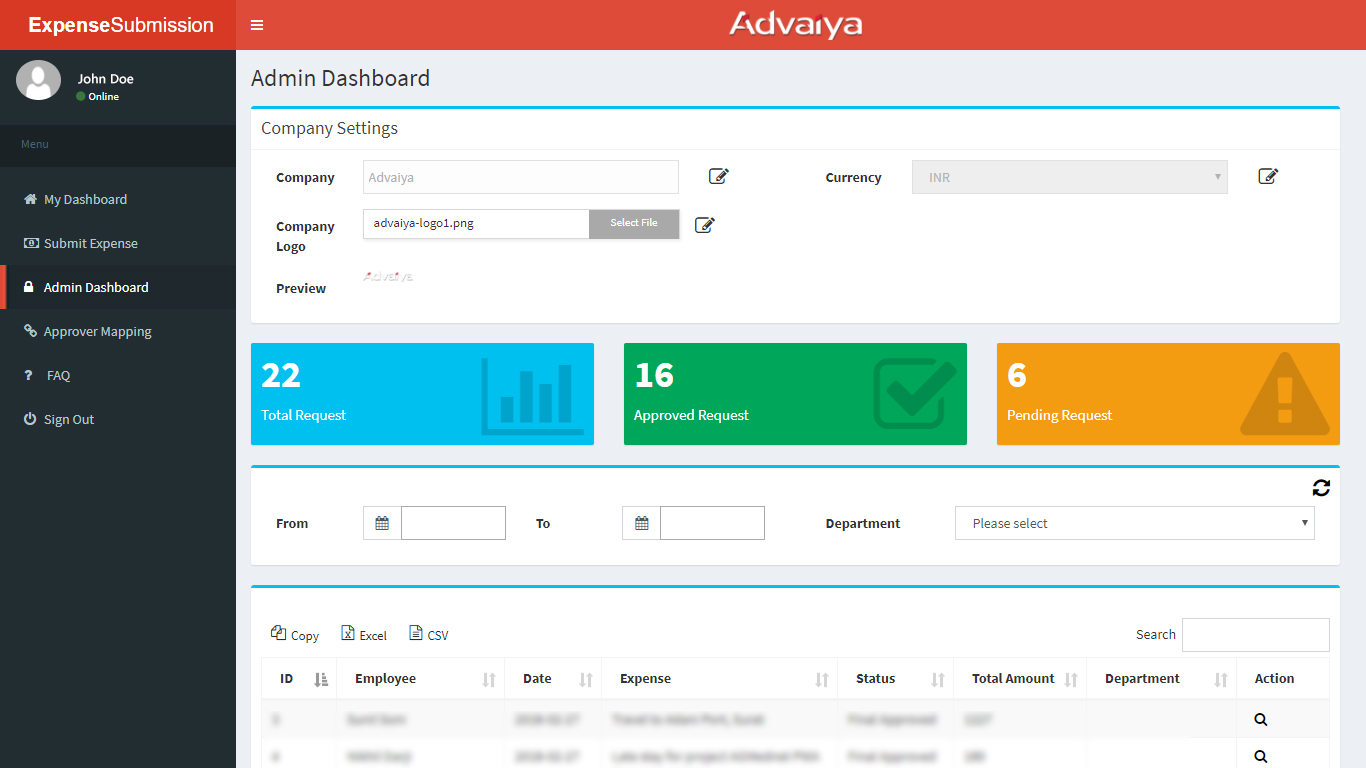This screenshot has width=1366, height=768.
Task: Edit the Currency setting
Action: pos(1268,177)
